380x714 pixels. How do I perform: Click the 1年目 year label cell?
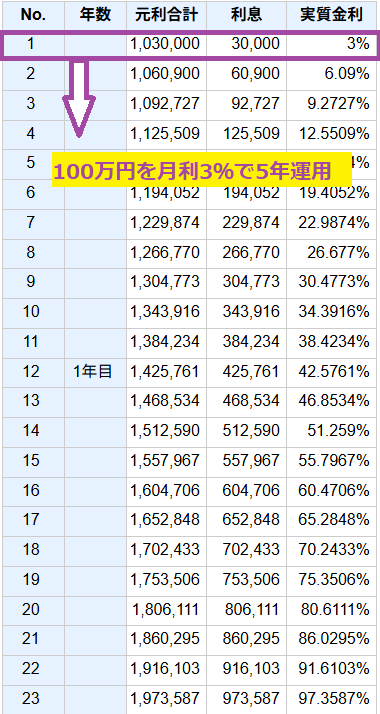[95, 372]
